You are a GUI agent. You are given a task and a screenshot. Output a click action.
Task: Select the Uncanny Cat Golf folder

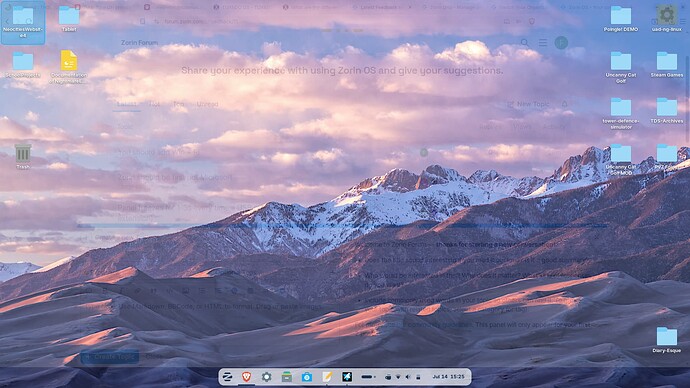[621, 67]
